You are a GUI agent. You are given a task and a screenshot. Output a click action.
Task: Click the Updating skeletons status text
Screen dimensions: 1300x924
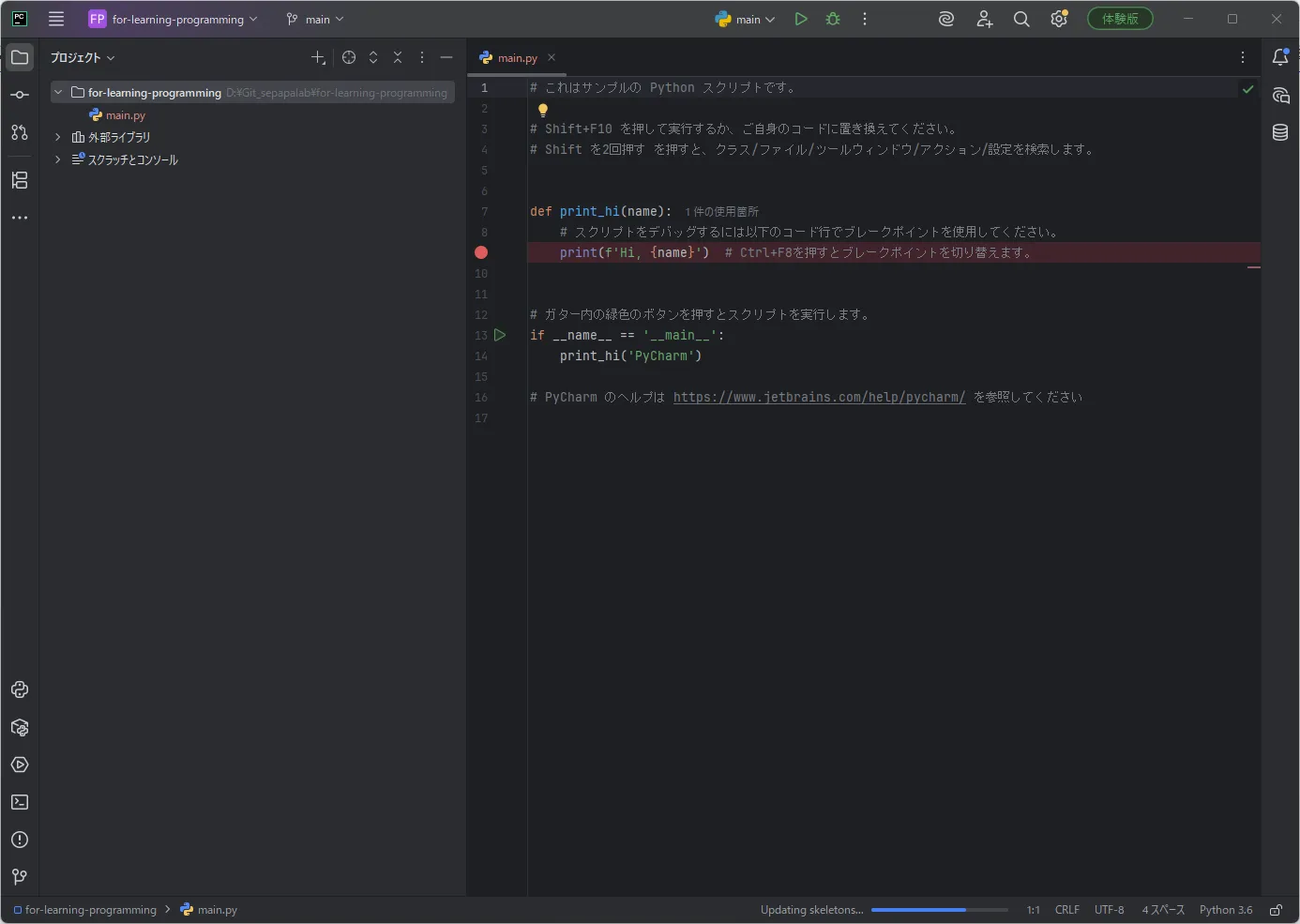(811, 910)
